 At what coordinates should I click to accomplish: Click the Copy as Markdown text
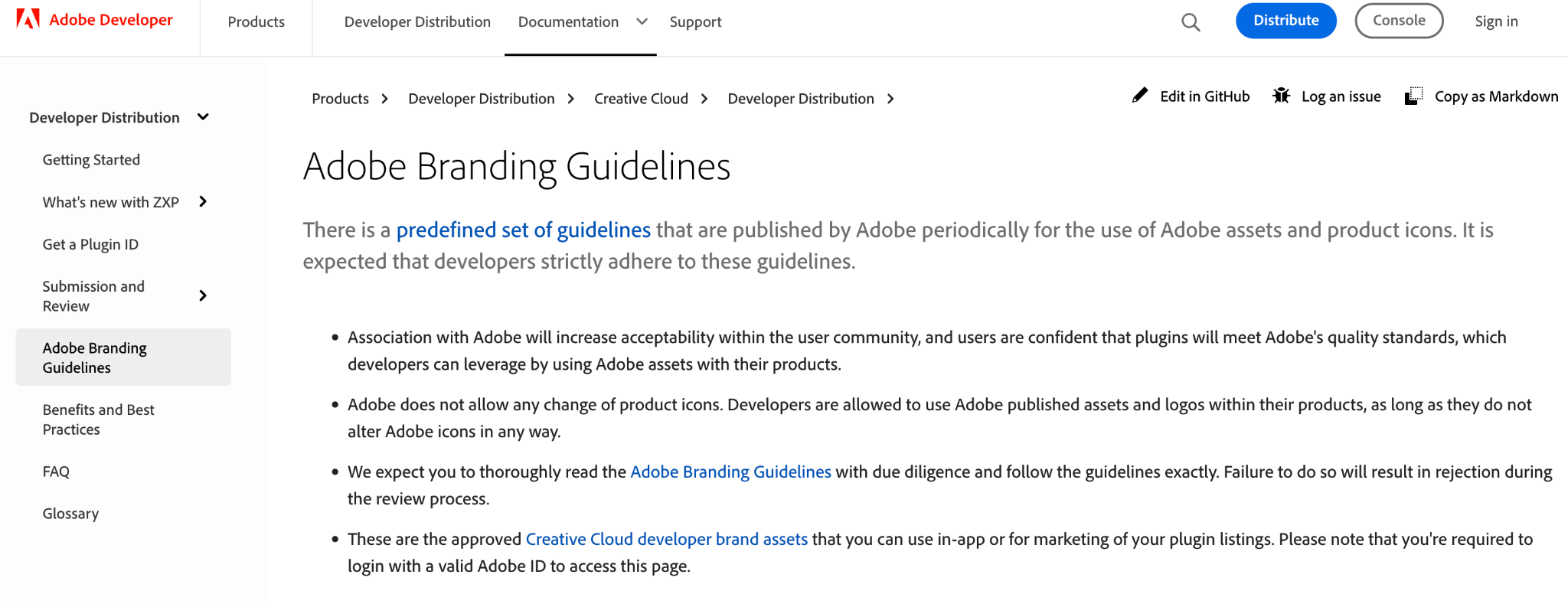(x=1496, y=96)
